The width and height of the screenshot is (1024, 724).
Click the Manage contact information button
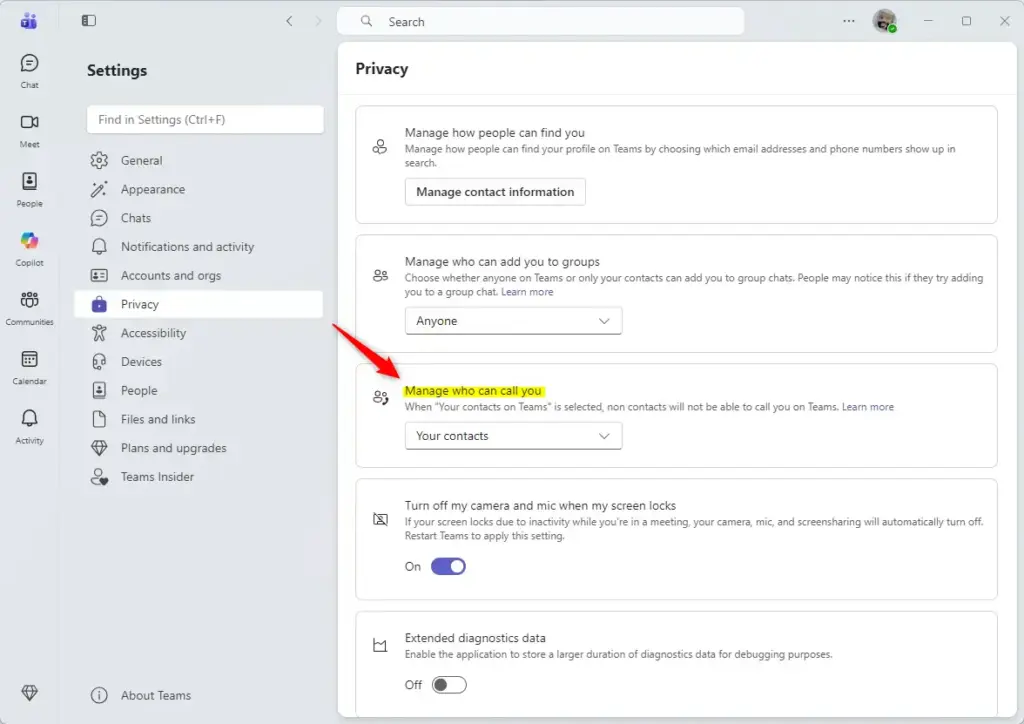coord(495,192)
